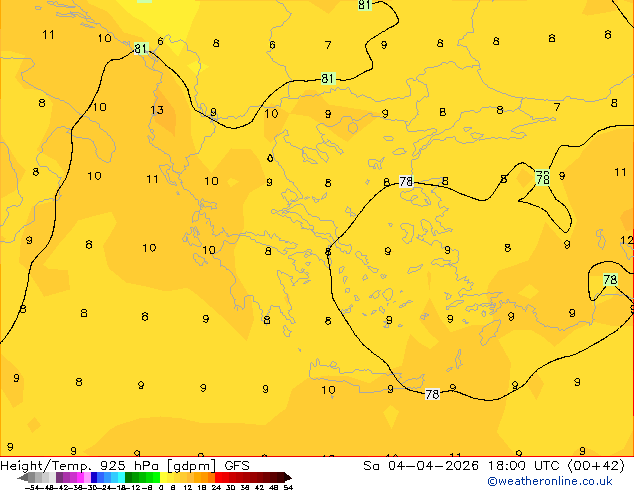Click the gray arrow tip at legend start
Viewport: 634px width, 490px height.
point(23,477)
